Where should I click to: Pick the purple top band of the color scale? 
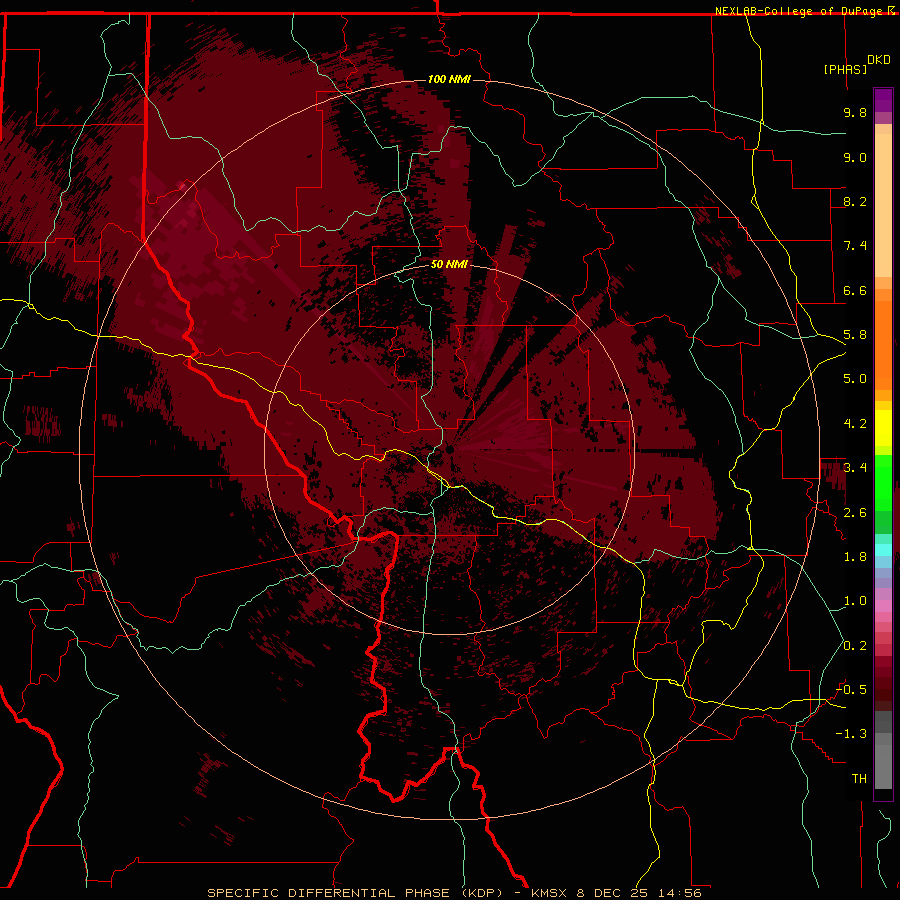[883, 100]
